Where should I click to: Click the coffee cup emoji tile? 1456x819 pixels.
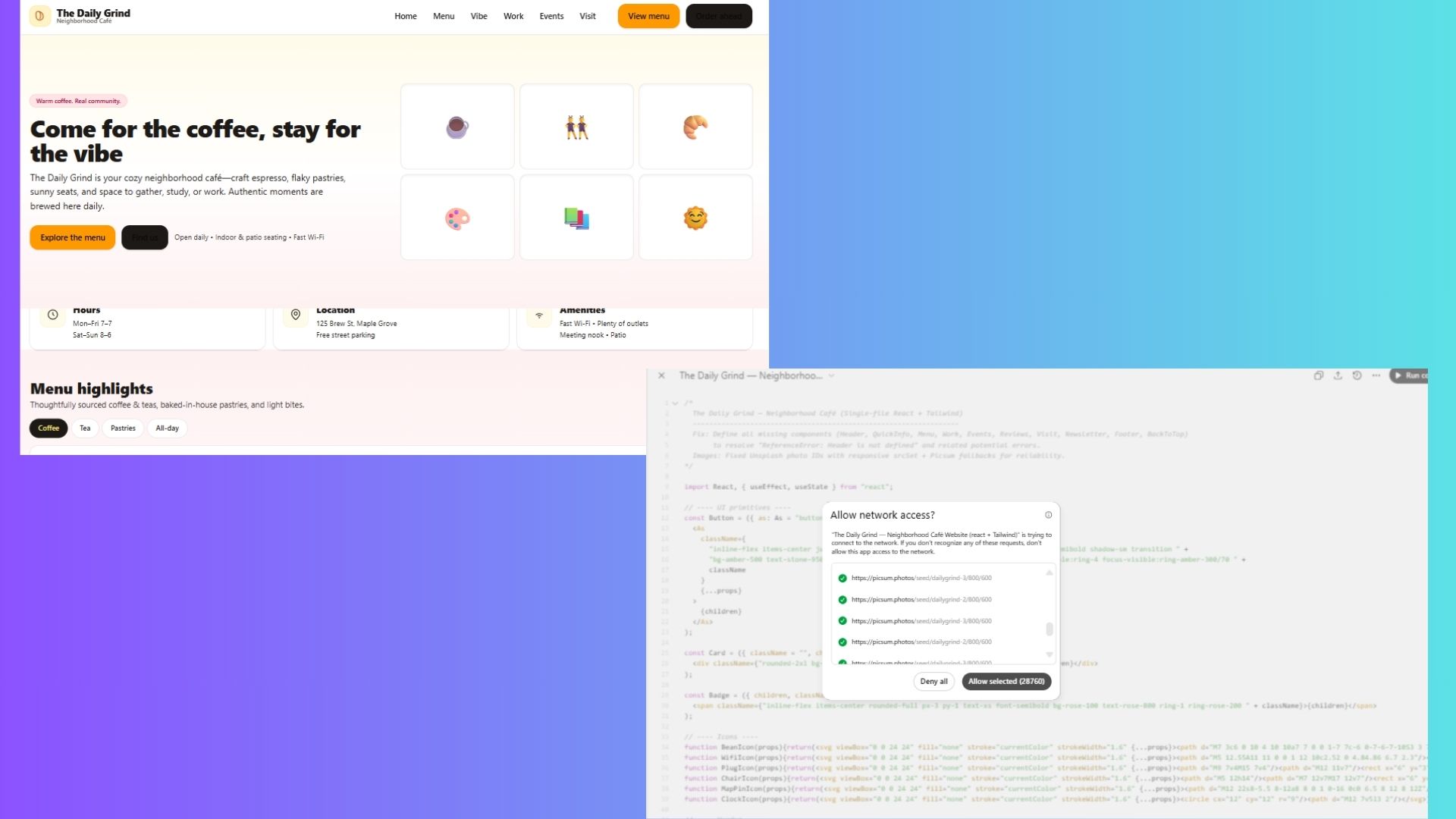[x=457, y=127]
